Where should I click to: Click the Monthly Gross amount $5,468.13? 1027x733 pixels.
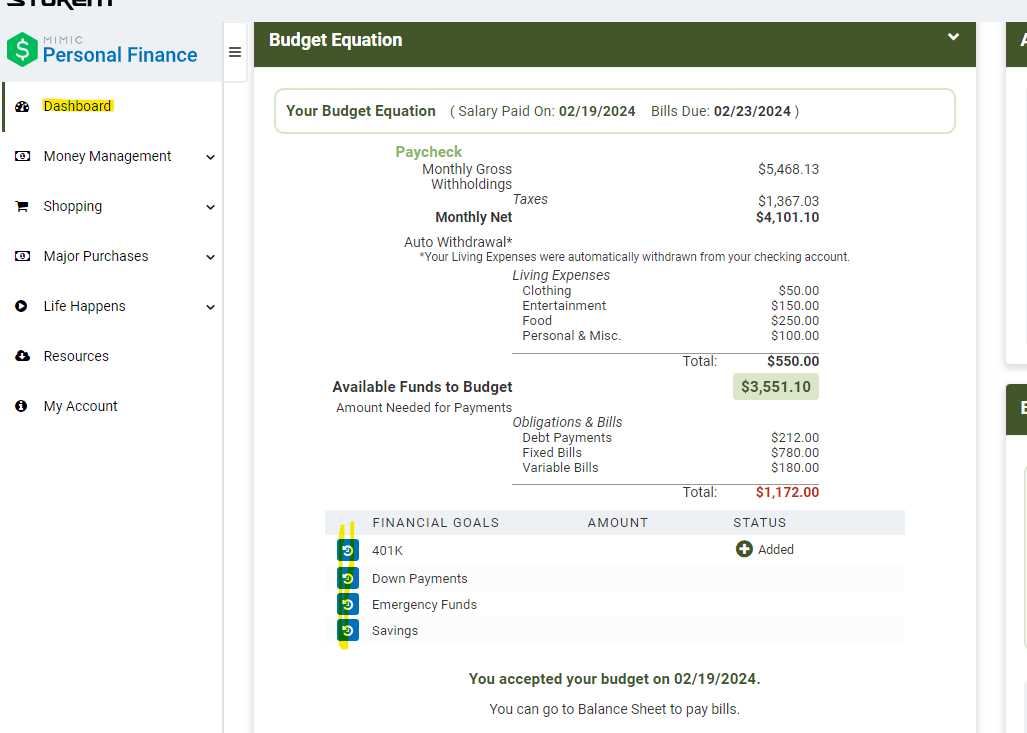[x=789, y=169]
